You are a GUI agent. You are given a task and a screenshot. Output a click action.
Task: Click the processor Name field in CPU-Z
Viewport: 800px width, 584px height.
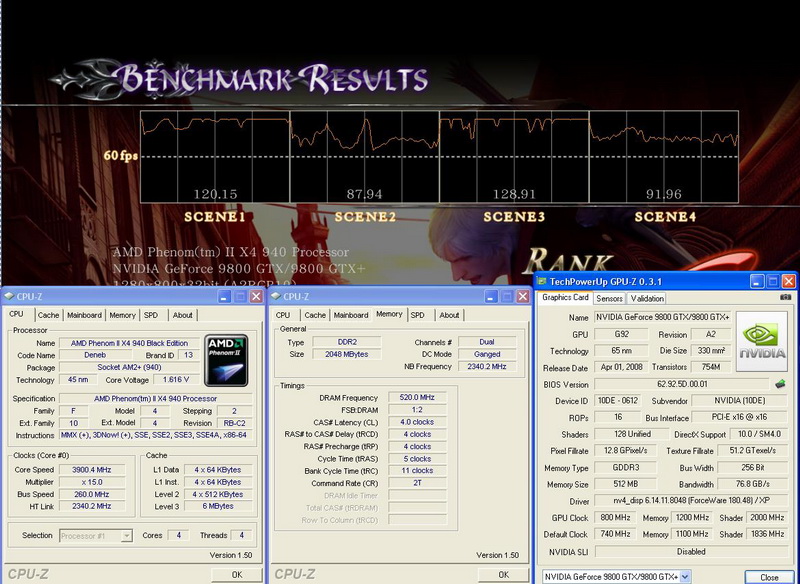click(x=129, y=343)
